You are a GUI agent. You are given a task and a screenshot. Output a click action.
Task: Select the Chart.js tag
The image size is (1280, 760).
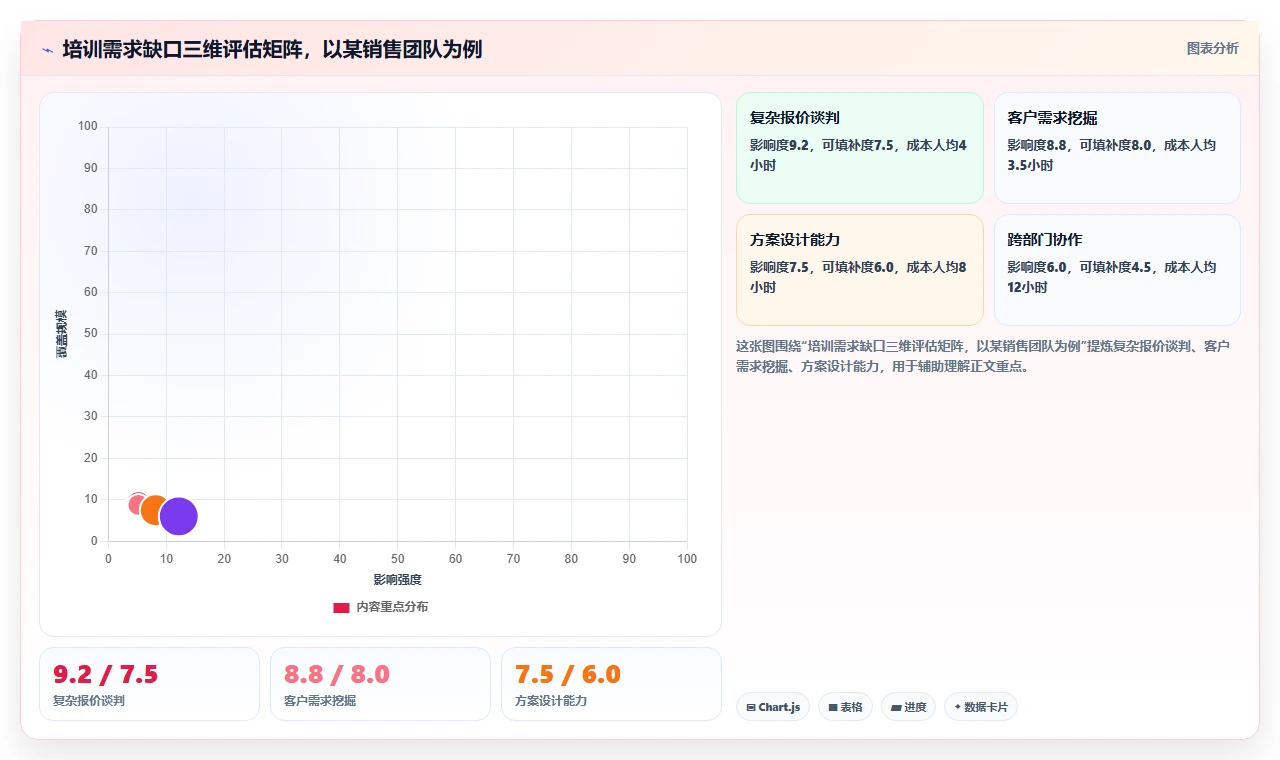[773, 707]
